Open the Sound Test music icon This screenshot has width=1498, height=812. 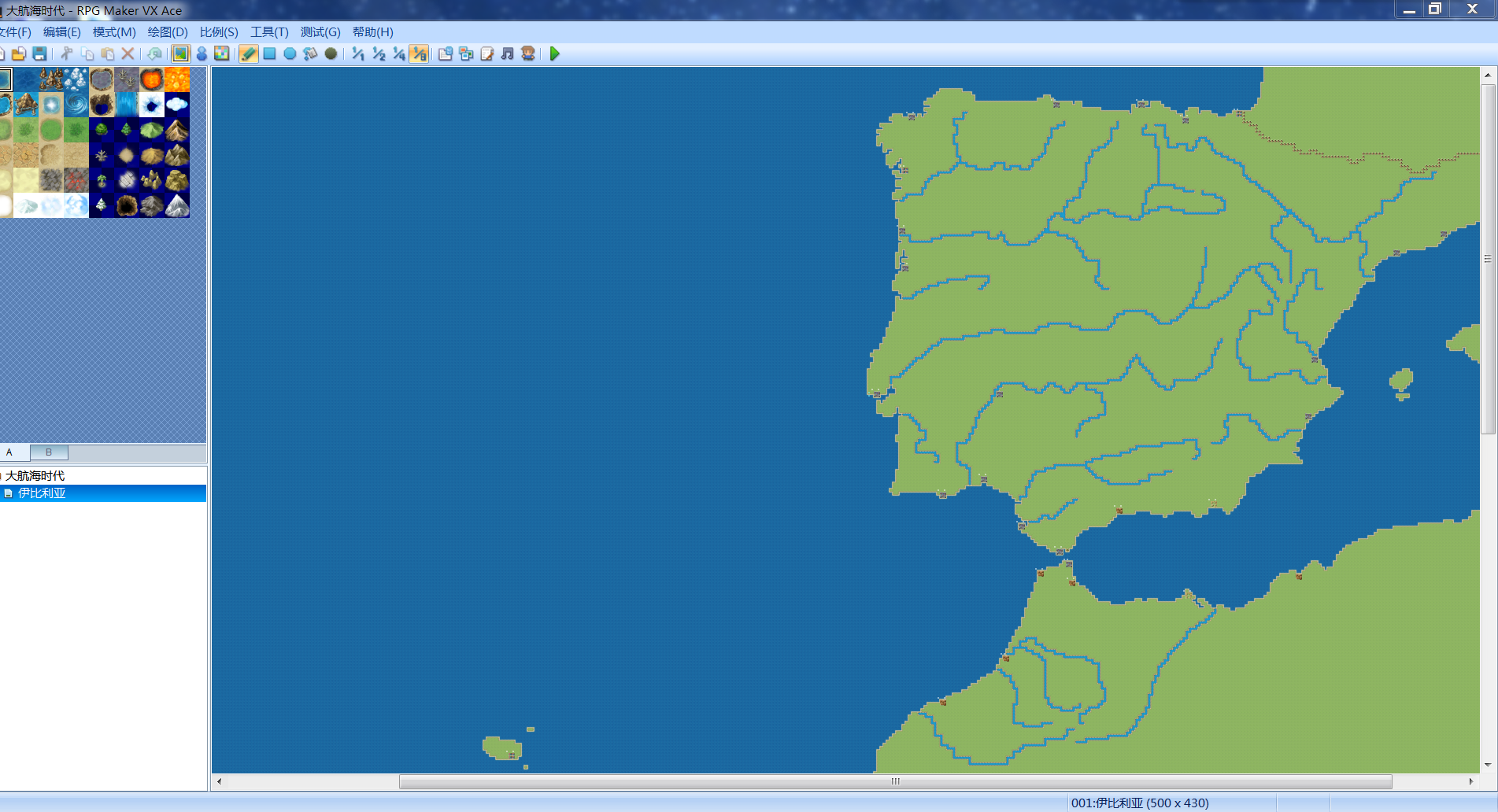[507, 54]
